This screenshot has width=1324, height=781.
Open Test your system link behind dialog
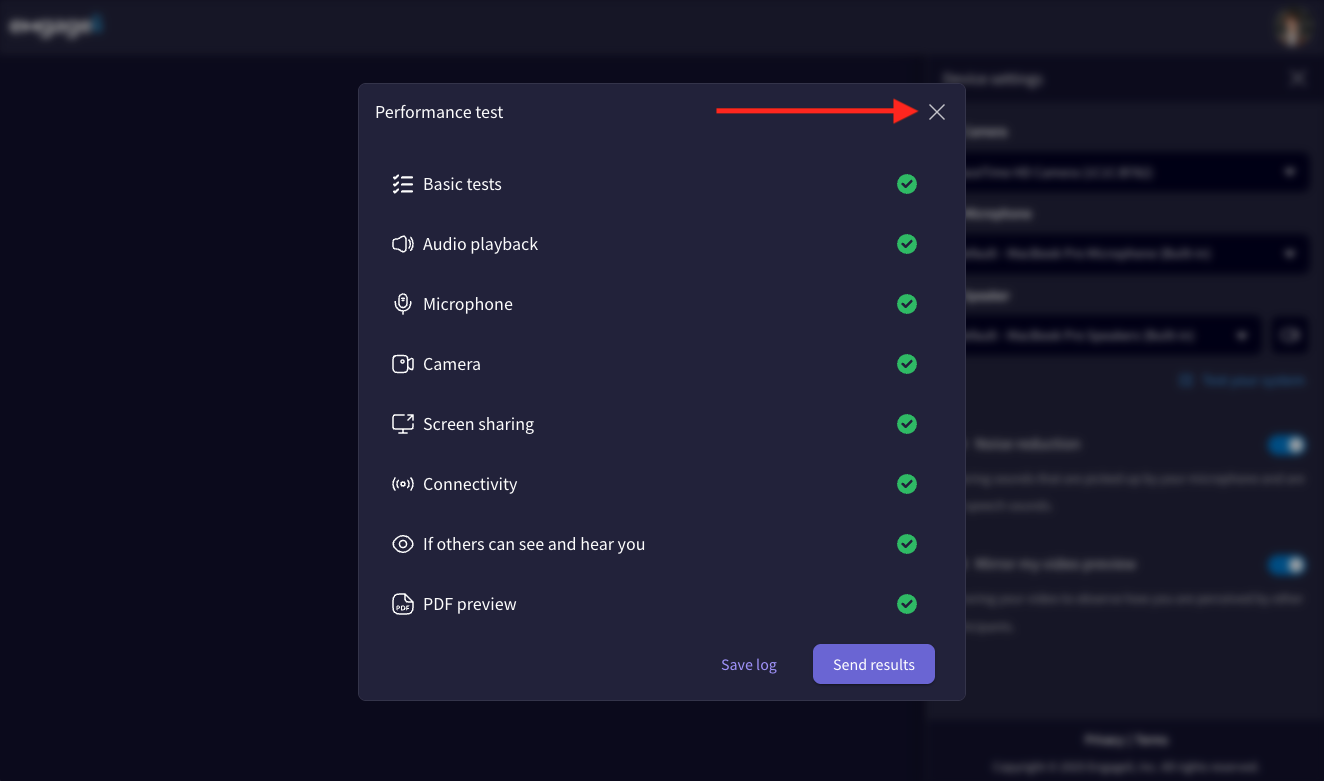point(1243,381)
